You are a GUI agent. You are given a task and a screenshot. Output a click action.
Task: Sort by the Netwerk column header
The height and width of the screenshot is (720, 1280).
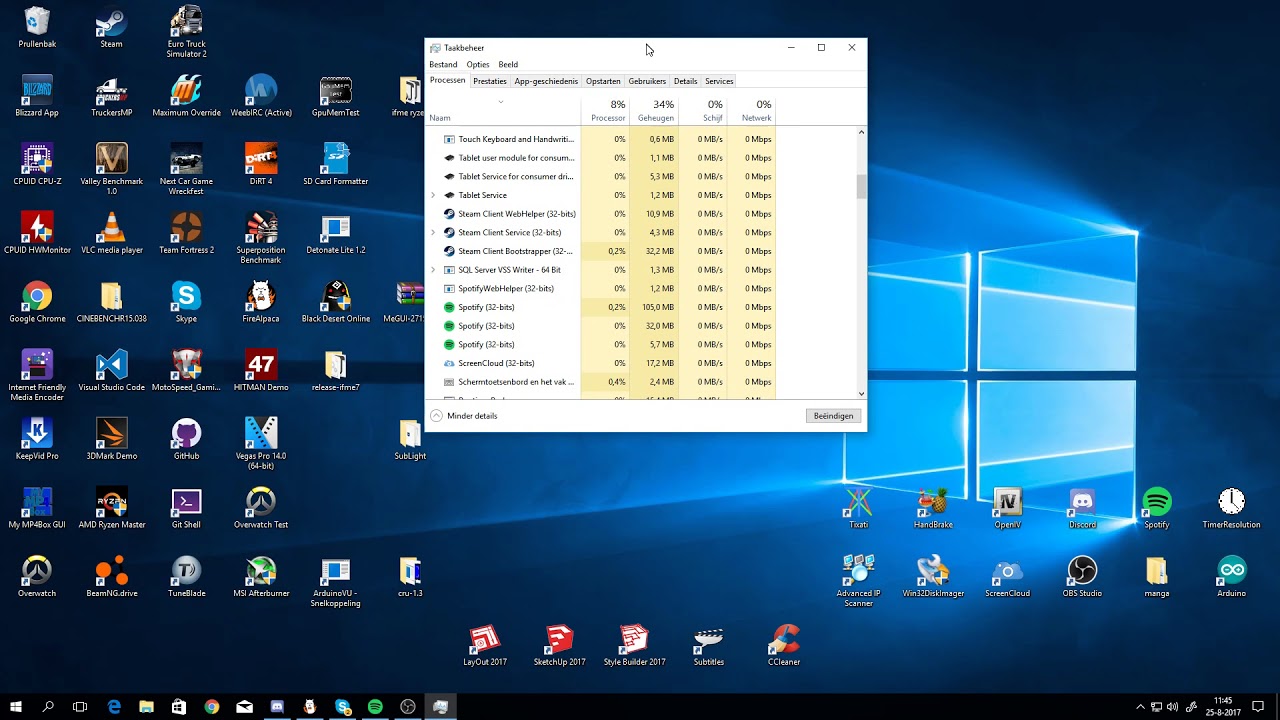click(x=751, y=110)
